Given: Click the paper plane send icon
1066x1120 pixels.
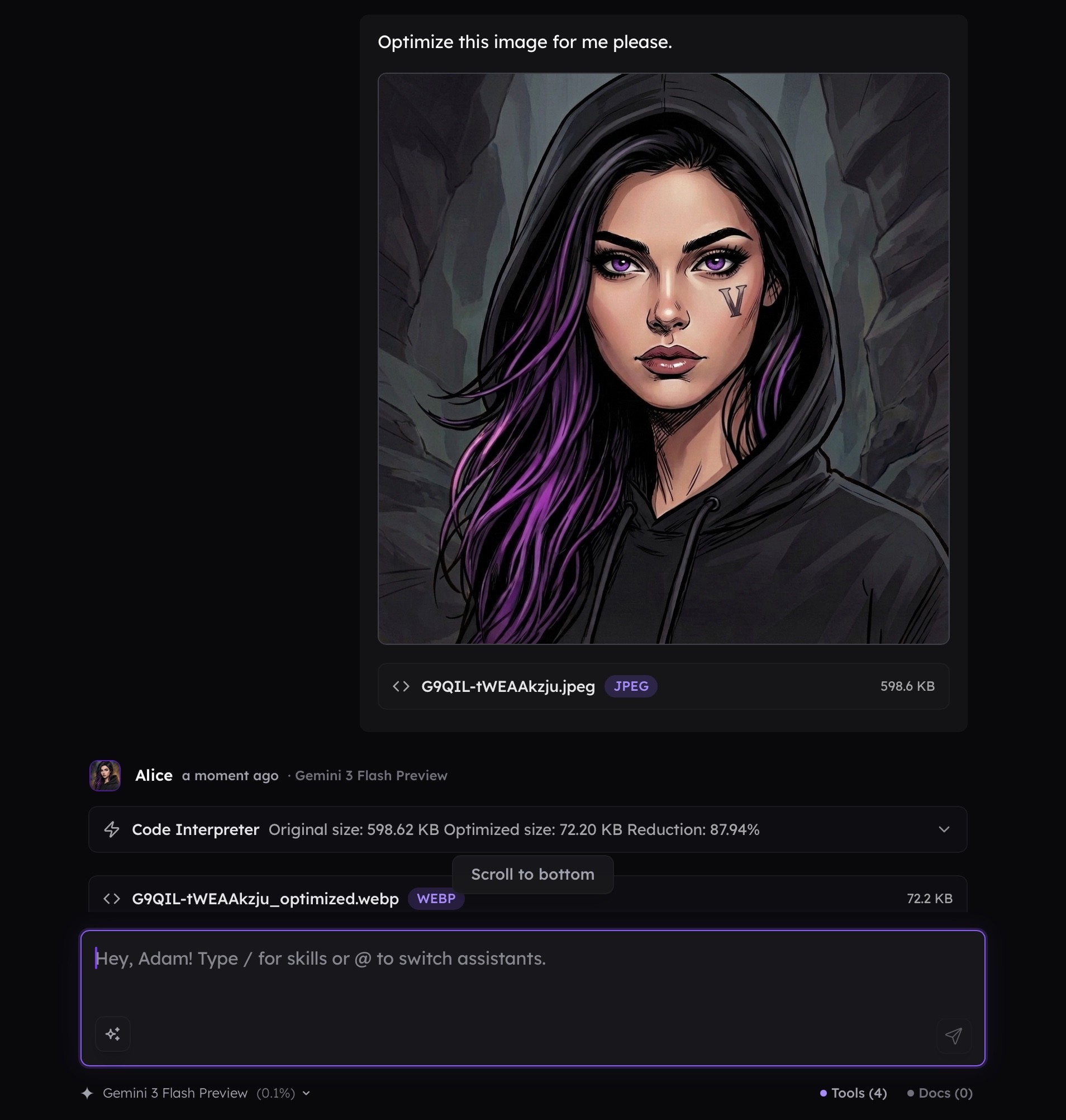Looking at the screenshot, I should (954, 1035).
